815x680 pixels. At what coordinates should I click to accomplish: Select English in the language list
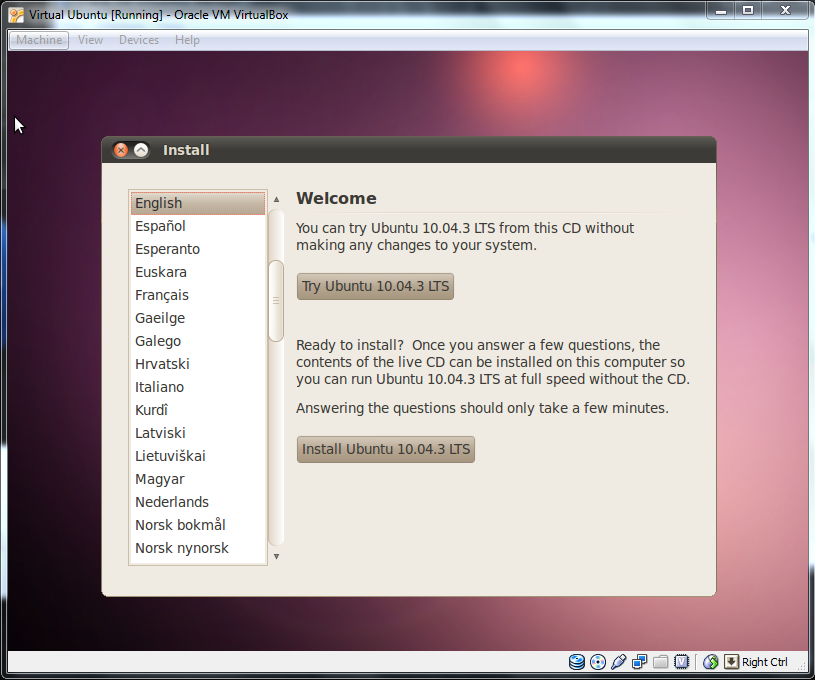pyautogui.click(x=198, y=203)
